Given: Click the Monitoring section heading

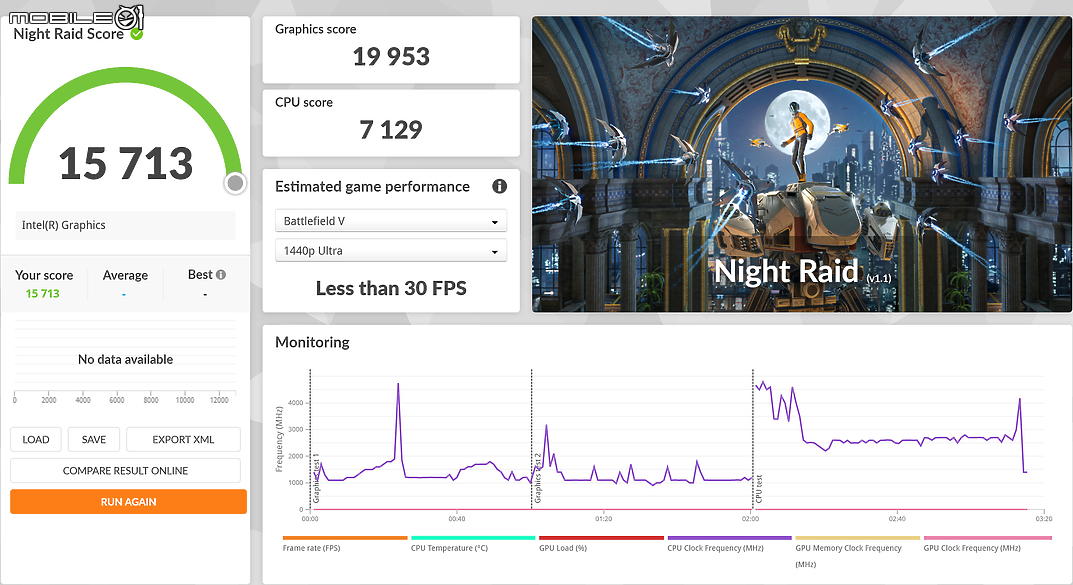Looking at the screenshot, I should (312, 342).
